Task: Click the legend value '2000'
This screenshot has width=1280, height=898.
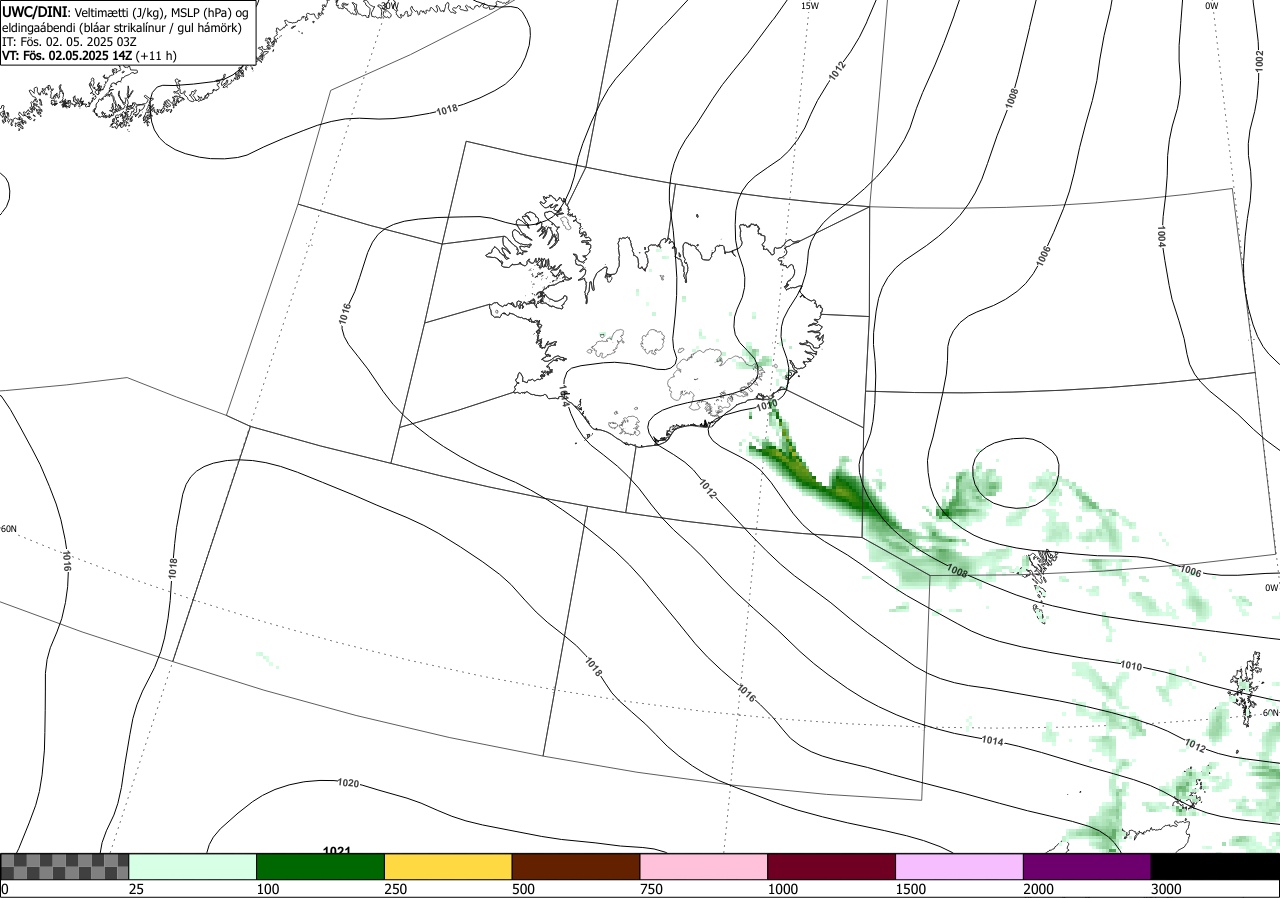Action: (x=1038, y=889)
